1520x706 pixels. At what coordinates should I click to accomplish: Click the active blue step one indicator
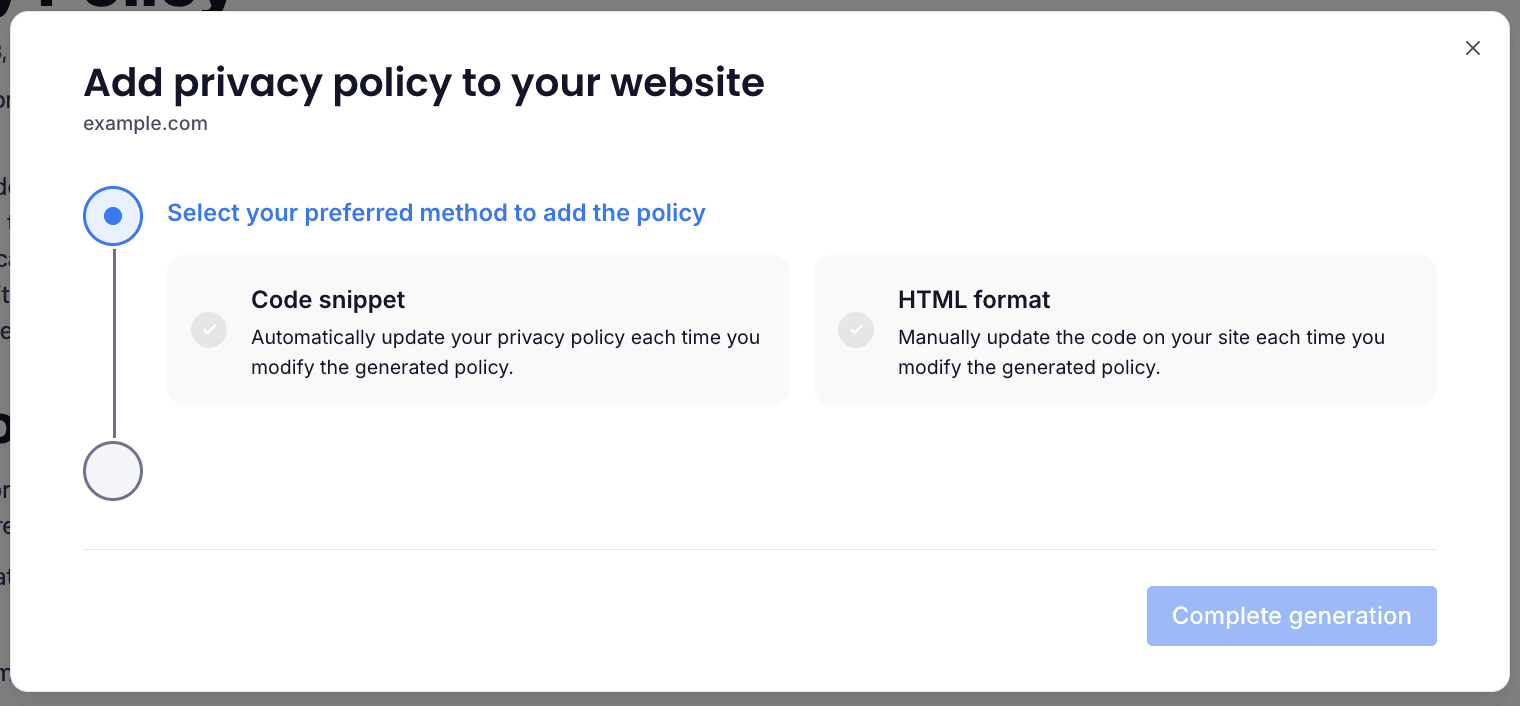113,216
